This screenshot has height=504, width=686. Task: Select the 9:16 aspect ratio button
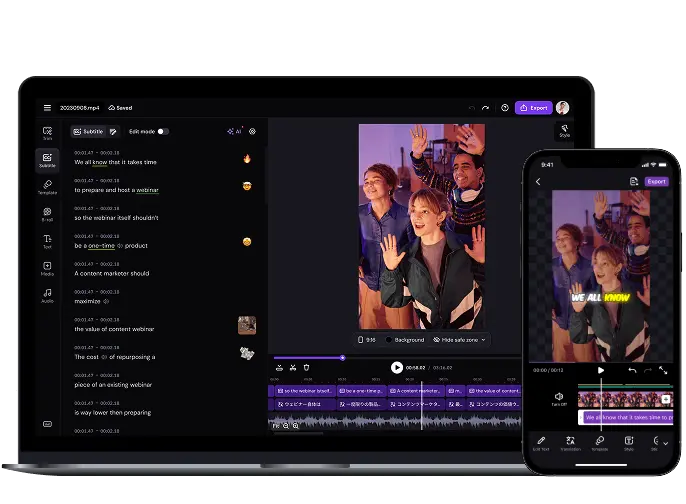(367, 340)
